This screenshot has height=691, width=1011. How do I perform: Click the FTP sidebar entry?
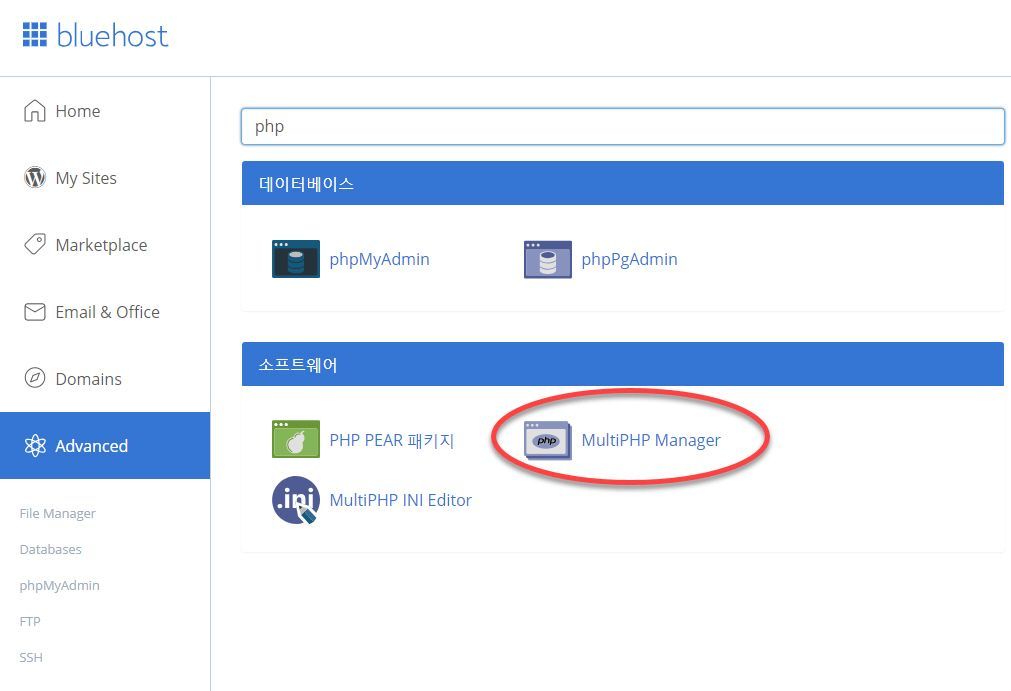(x=30, y=621)
